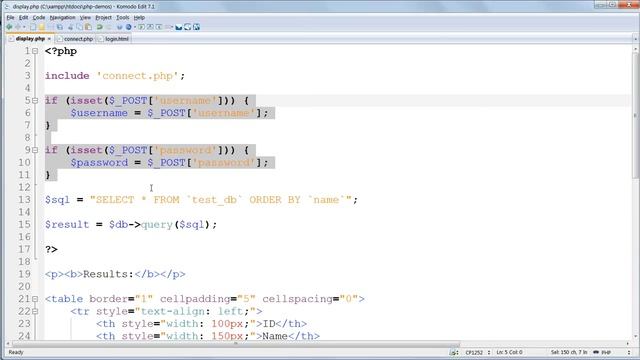
Task: Open the Help menu
Action: click(x=139, y=18)
